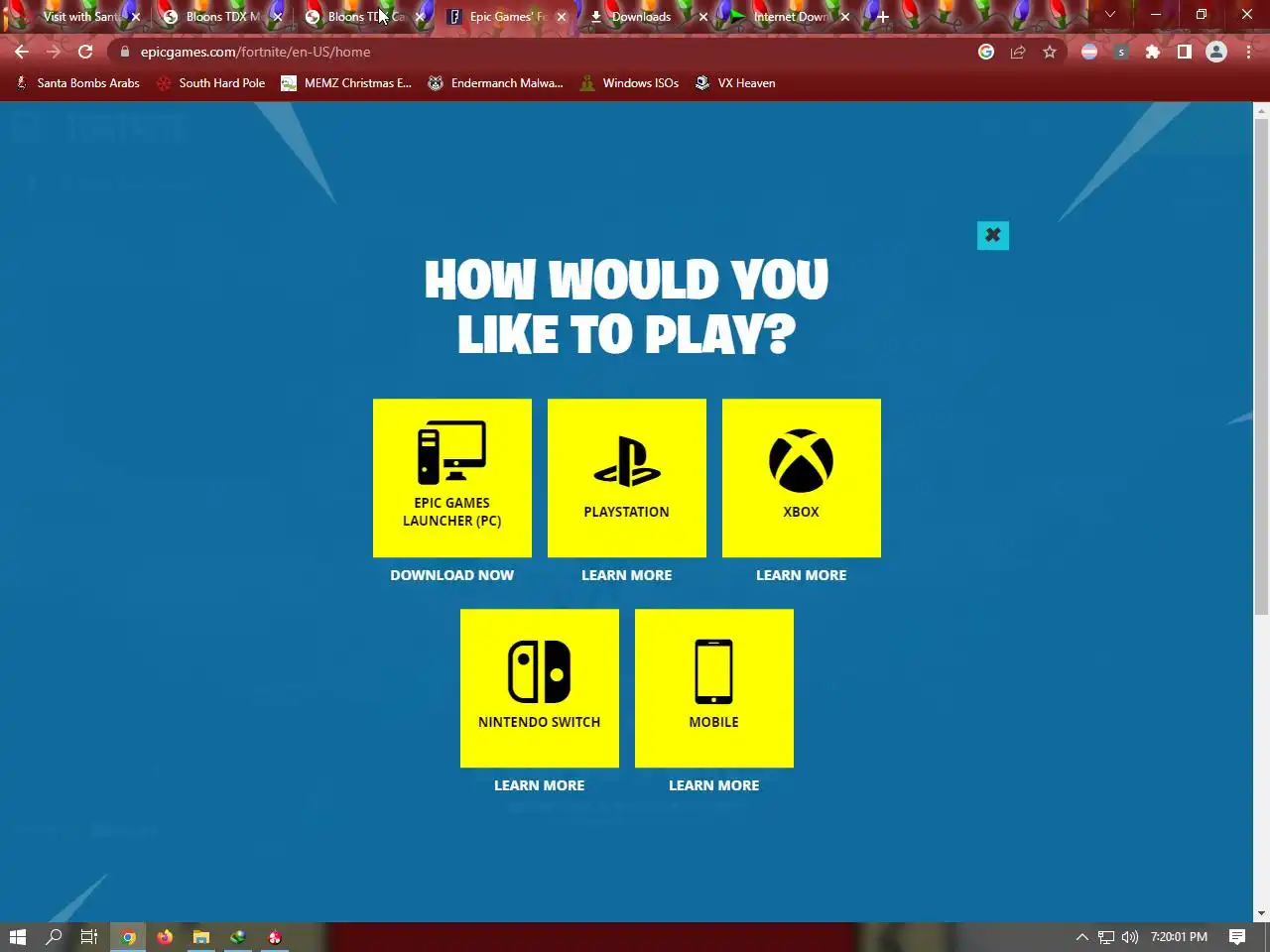
Task: Switch to the Internet Download tab
Action: click(791, 17)
